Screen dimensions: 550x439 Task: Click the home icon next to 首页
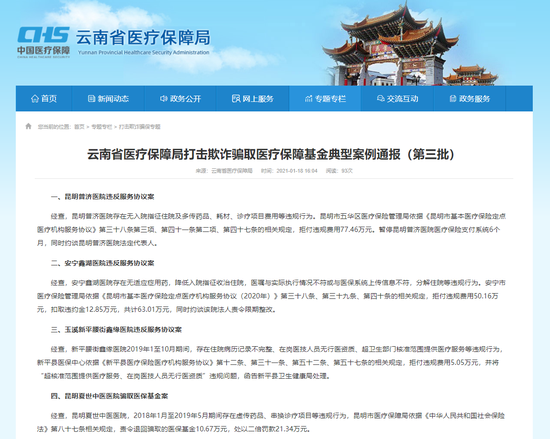coord(35,99)
